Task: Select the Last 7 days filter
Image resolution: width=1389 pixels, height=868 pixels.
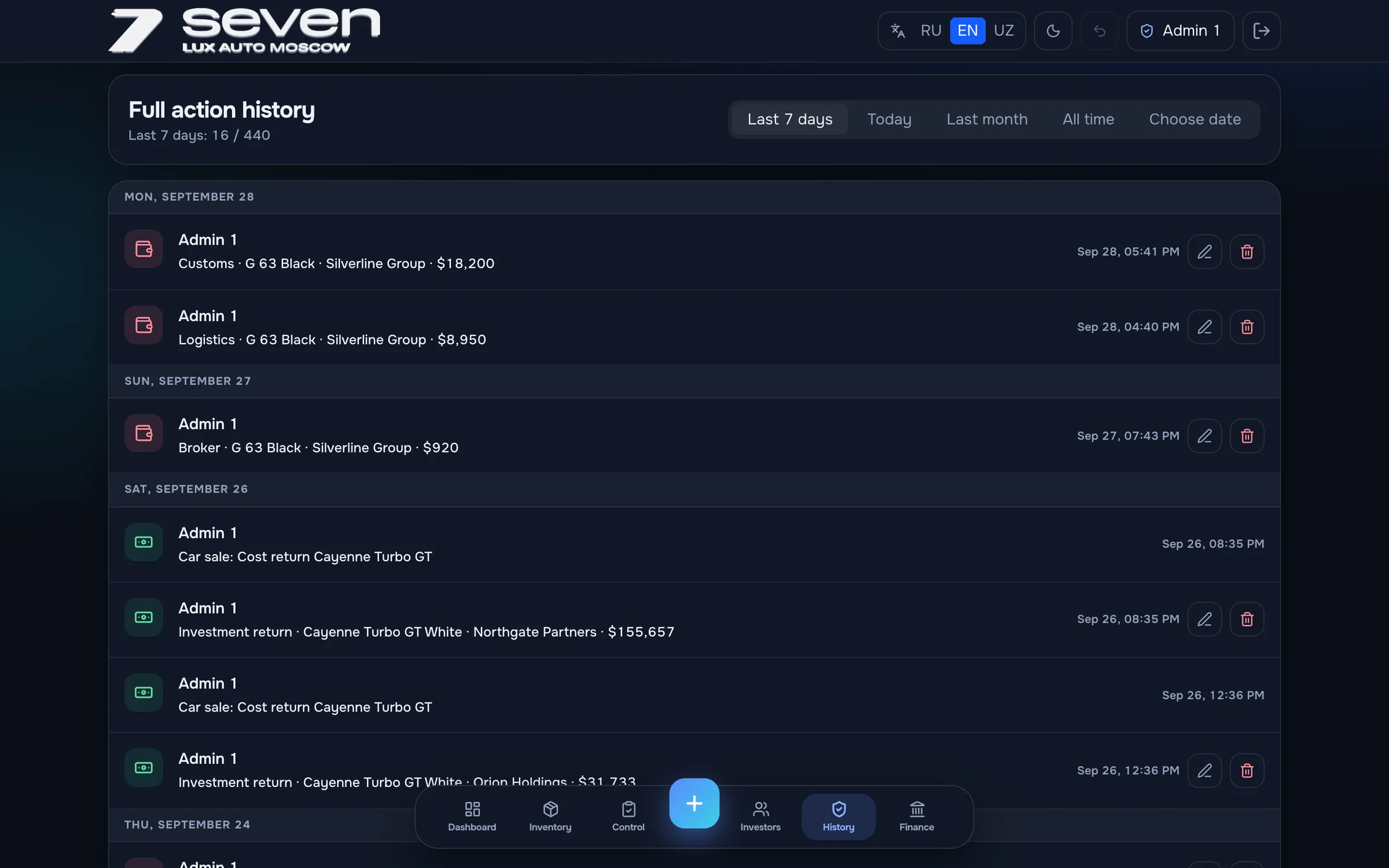Action: 789,119
